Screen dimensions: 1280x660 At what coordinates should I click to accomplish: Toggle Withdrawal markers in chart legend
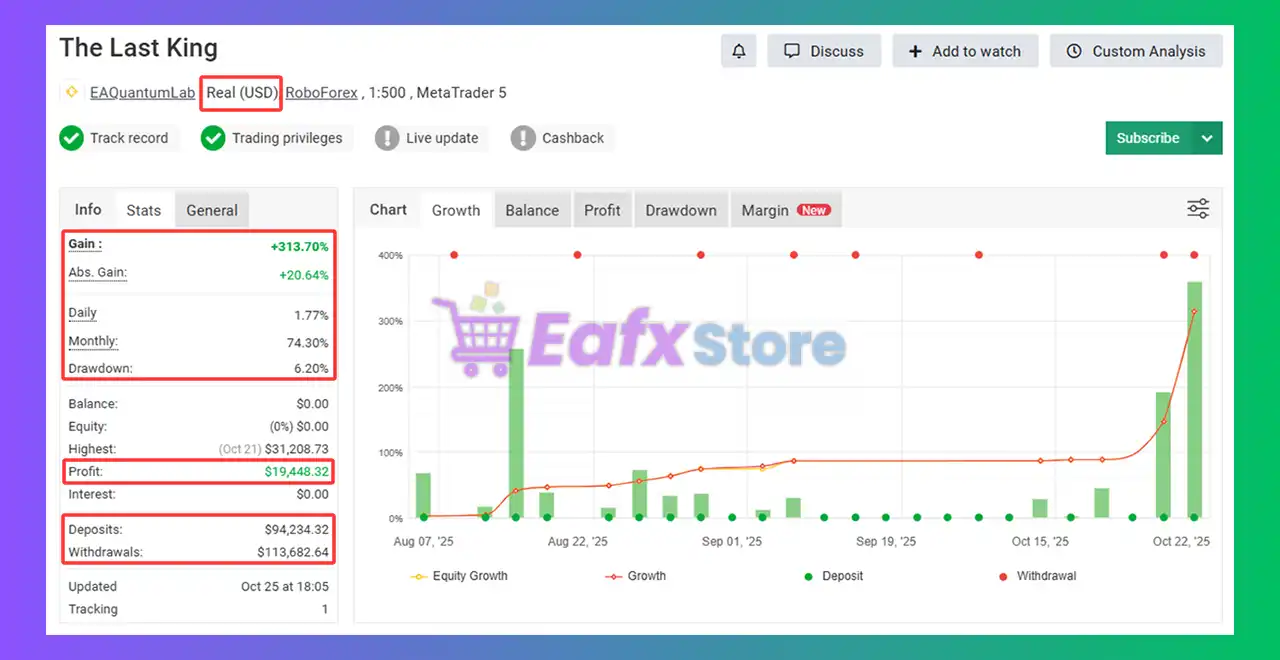coord(1037,576)
